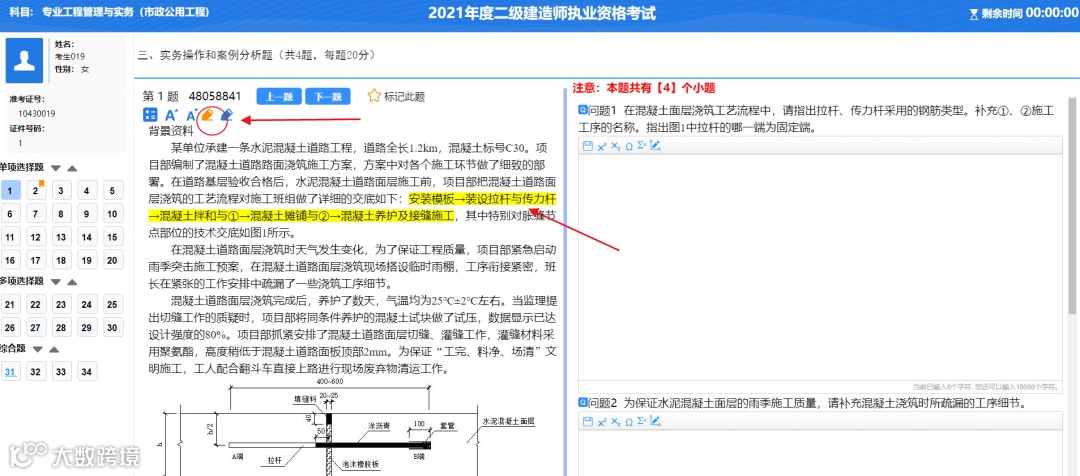Click section title 三、实务操作和案例分析题

[x=256, y=55]
